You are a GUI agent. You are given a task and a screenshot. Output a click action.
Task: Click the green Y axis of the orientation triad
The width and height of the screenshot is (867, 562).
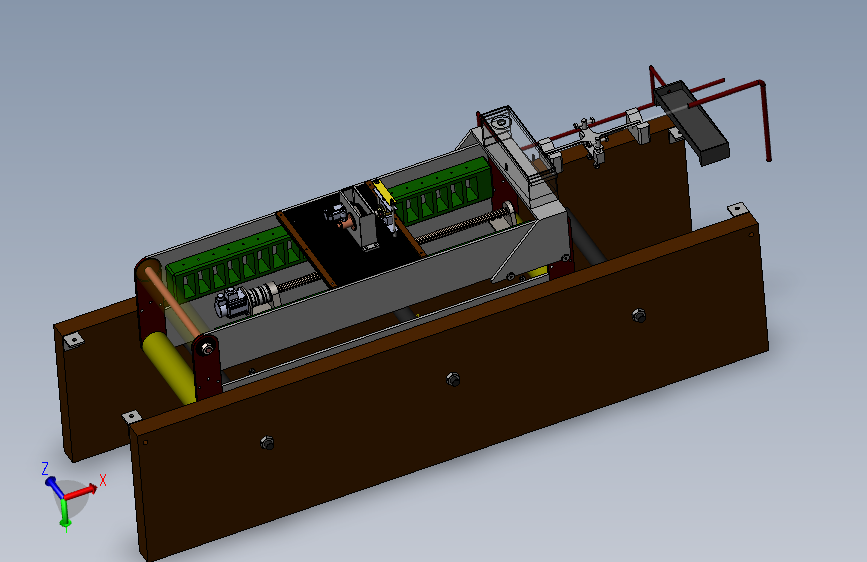[x=65, y=512]
